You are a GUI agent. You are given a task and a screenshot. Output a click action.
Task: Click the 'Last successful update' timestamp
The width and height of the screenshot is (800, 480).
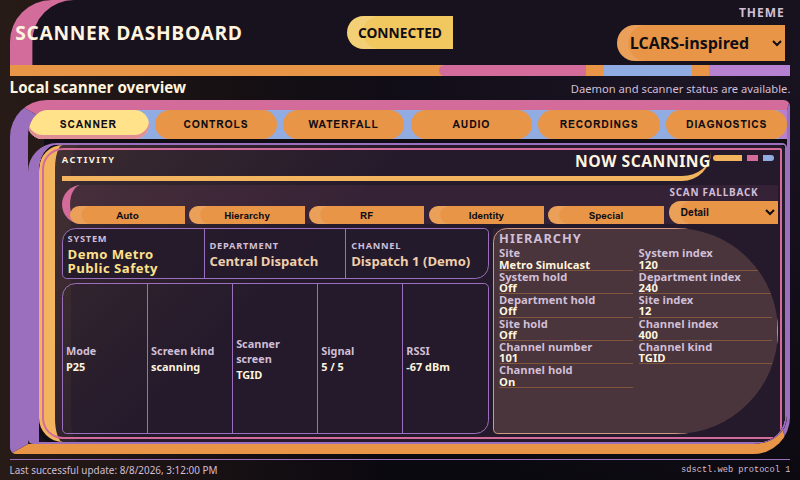[x=113, y=470]
